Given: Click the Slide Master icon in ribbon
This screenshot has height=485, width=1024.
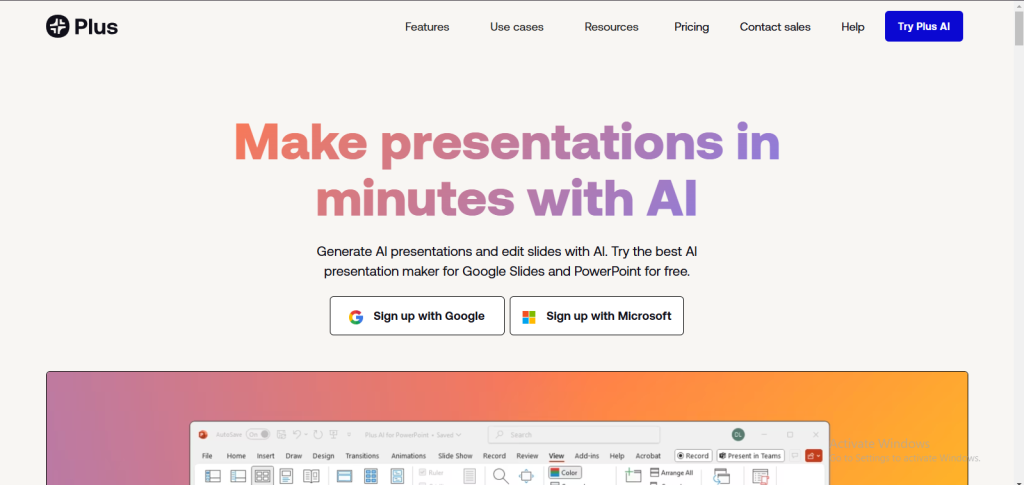Looking at the screenshot, I should [344, 477].
